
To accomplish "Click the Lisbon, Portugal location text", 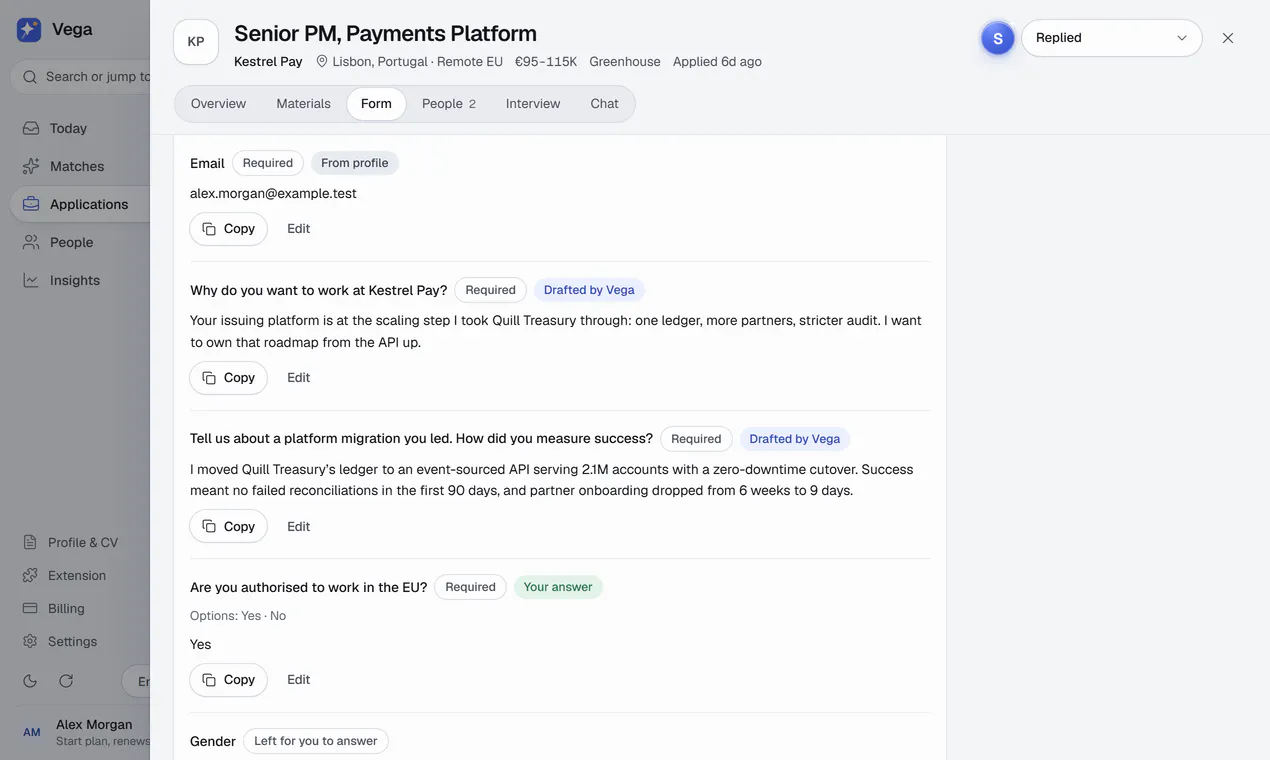I will tap(380, 62).
